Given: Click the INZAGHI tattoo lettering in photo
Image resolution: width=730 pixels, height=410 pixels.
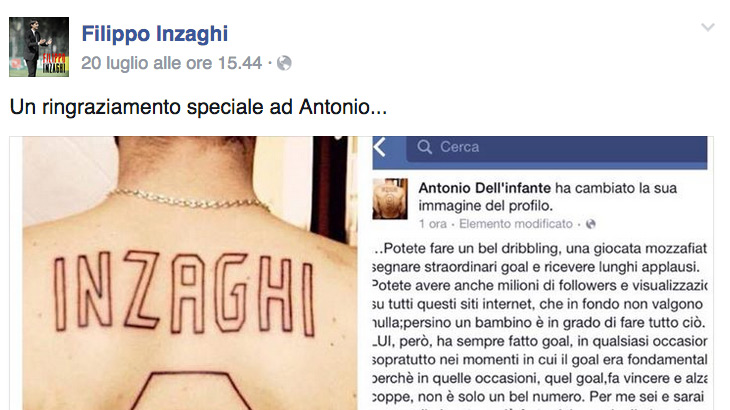Looking at the screenshot, I should coord(184,293).
